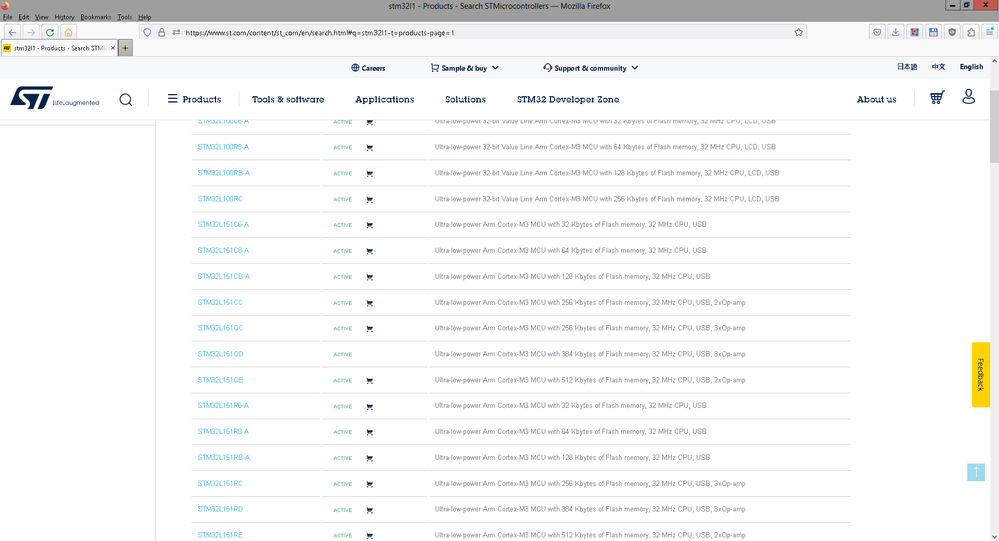Screen dimensions: 999x541
Task: View site security lock information
Action: 162,32
